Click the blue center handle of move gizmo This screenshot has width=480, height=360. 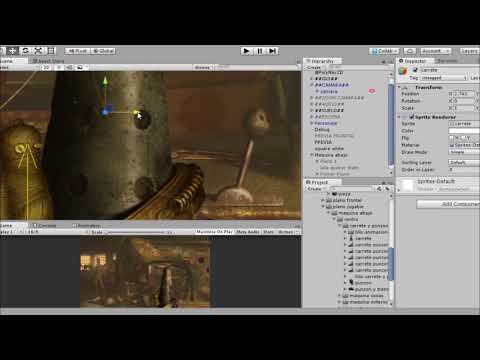pyautogui.click(x=106, y=111)
